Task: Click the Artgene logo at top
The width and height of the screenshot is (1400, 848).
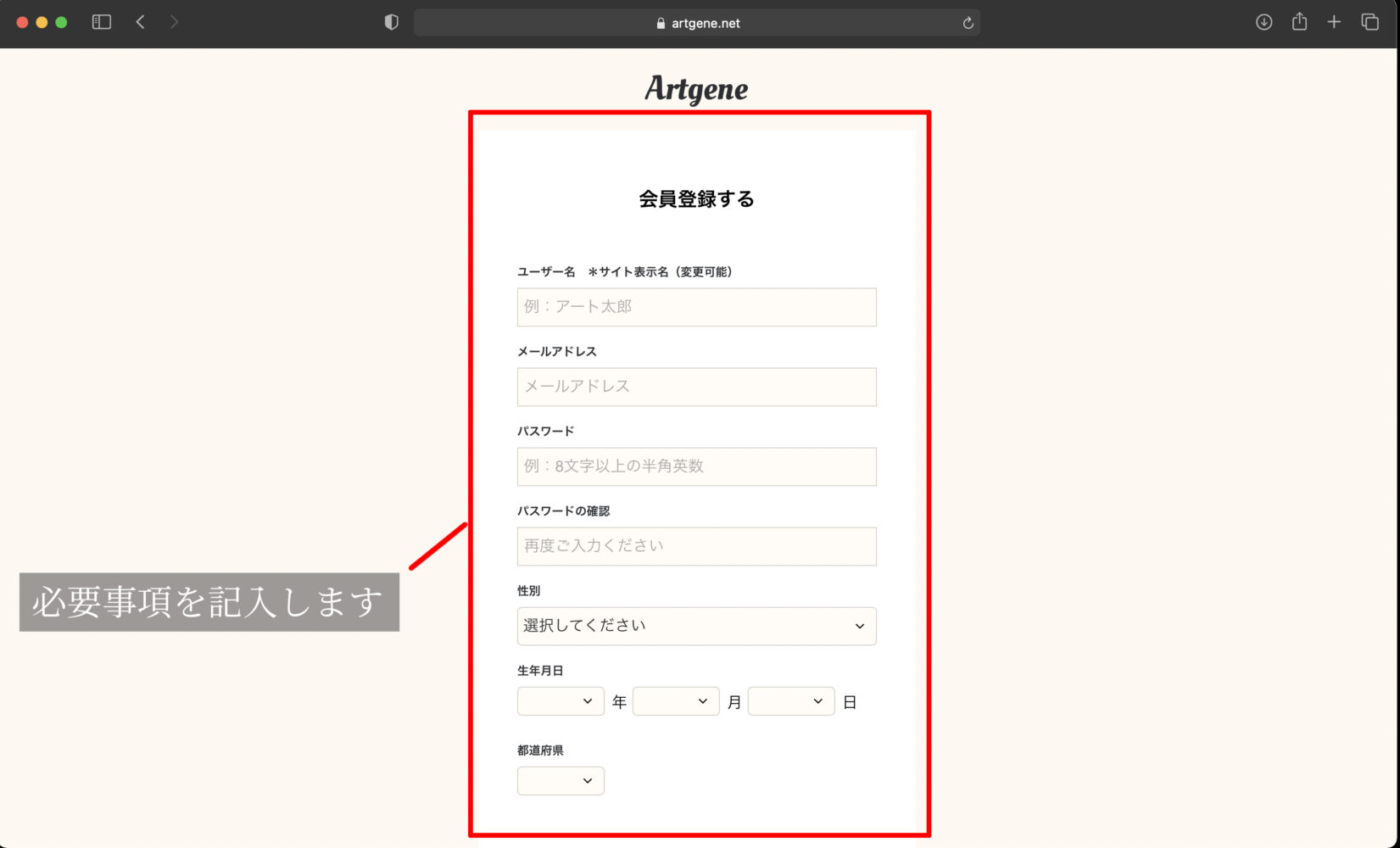Action: click(x=696, y=88)
